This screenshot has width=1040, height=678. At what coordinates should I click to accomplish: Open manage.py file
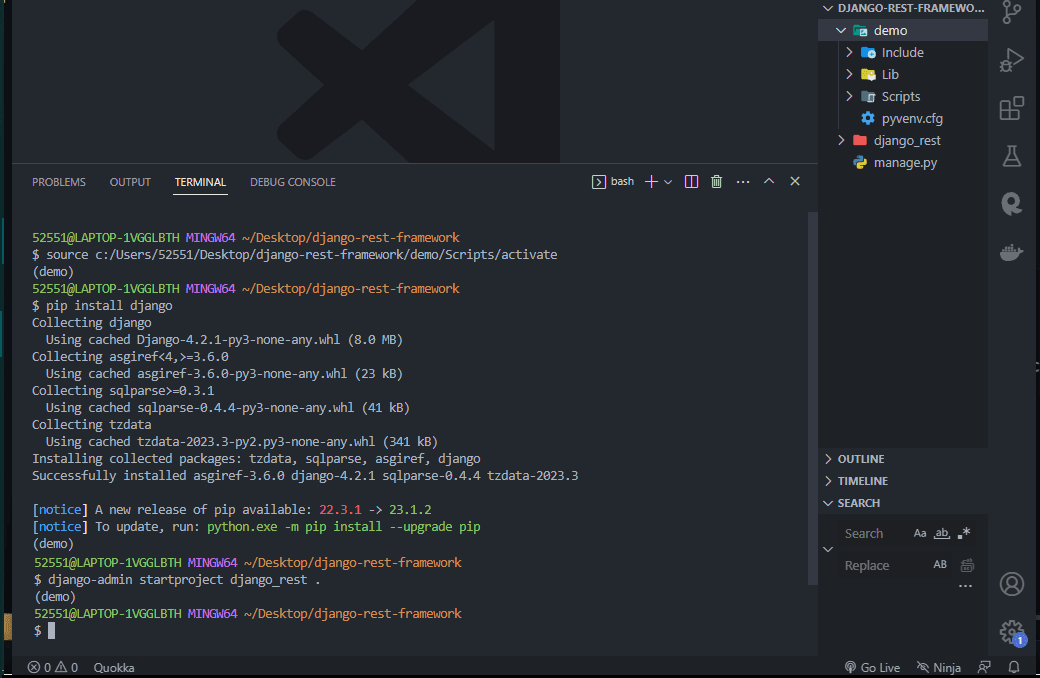click(903, 163)
